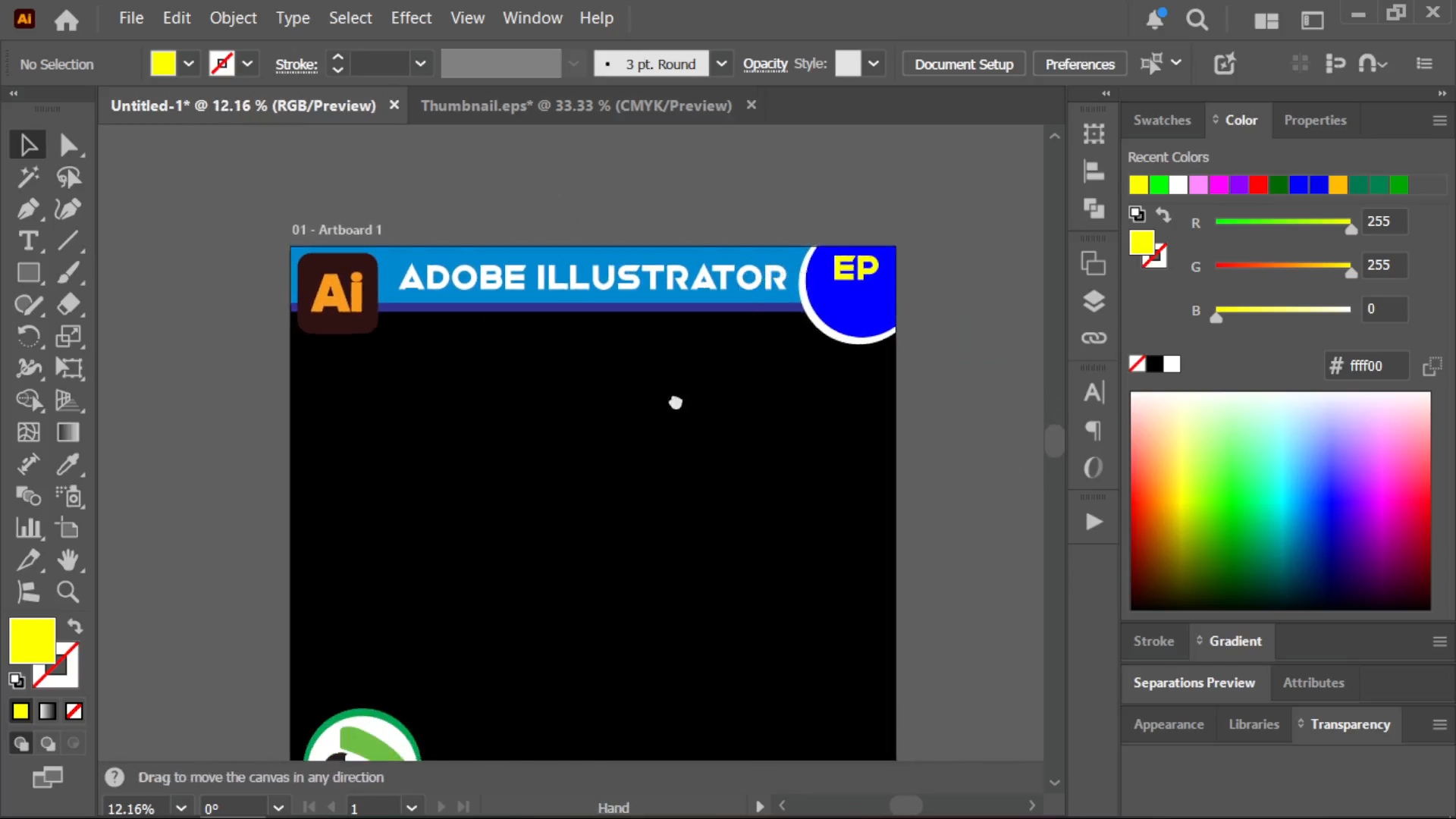This screenshot has height=819, width=1456.
Task: Click the Opacity link
Action: point(765,64)
